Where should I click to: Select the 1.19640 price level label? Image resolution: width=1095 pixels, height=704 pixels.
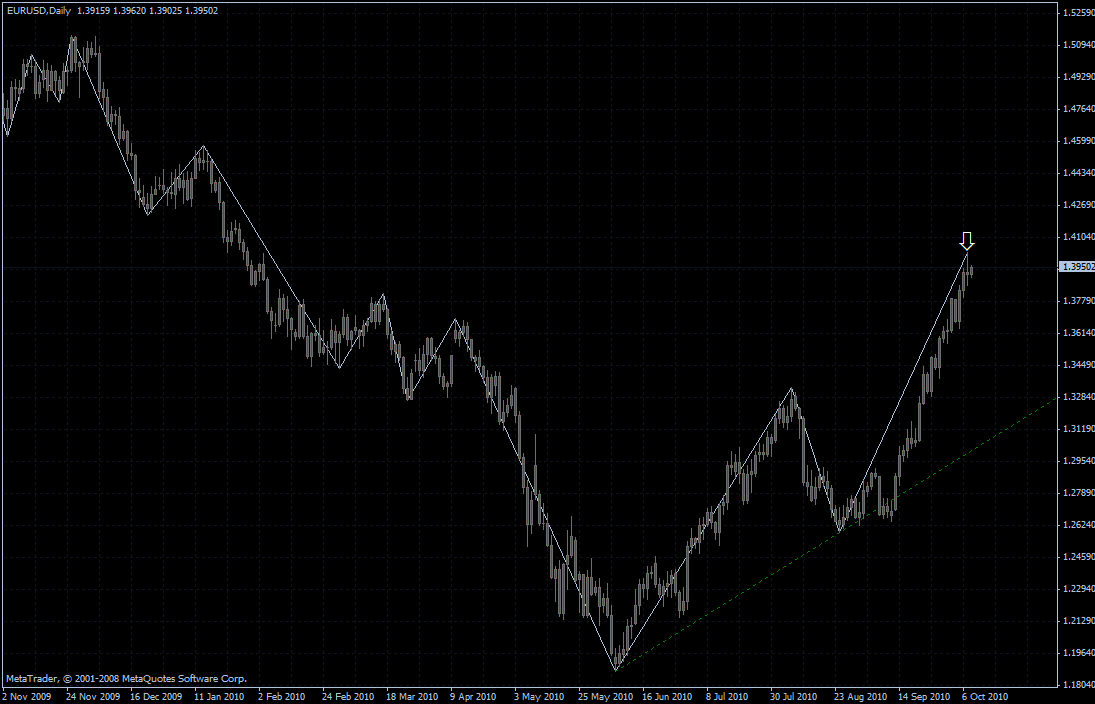1079,653
